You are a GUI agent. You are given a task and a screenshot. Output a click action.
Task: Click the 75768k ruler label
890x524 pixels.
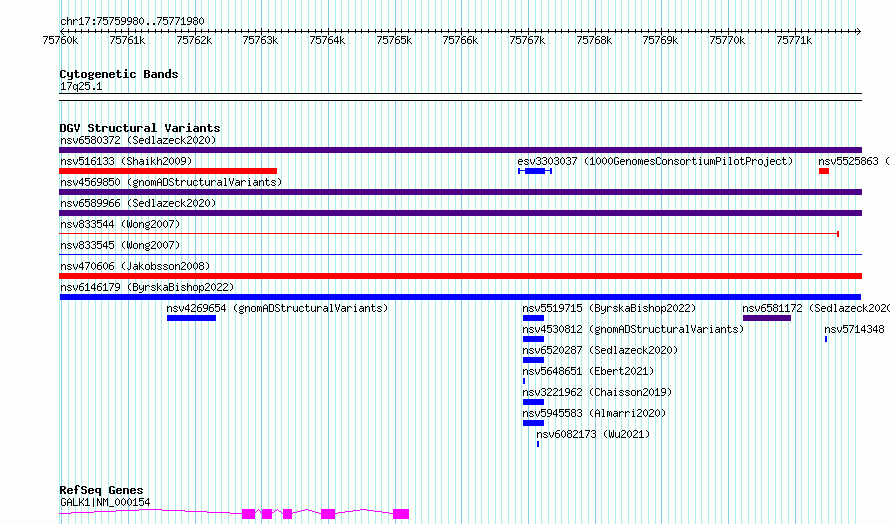(x=594, y=40)
